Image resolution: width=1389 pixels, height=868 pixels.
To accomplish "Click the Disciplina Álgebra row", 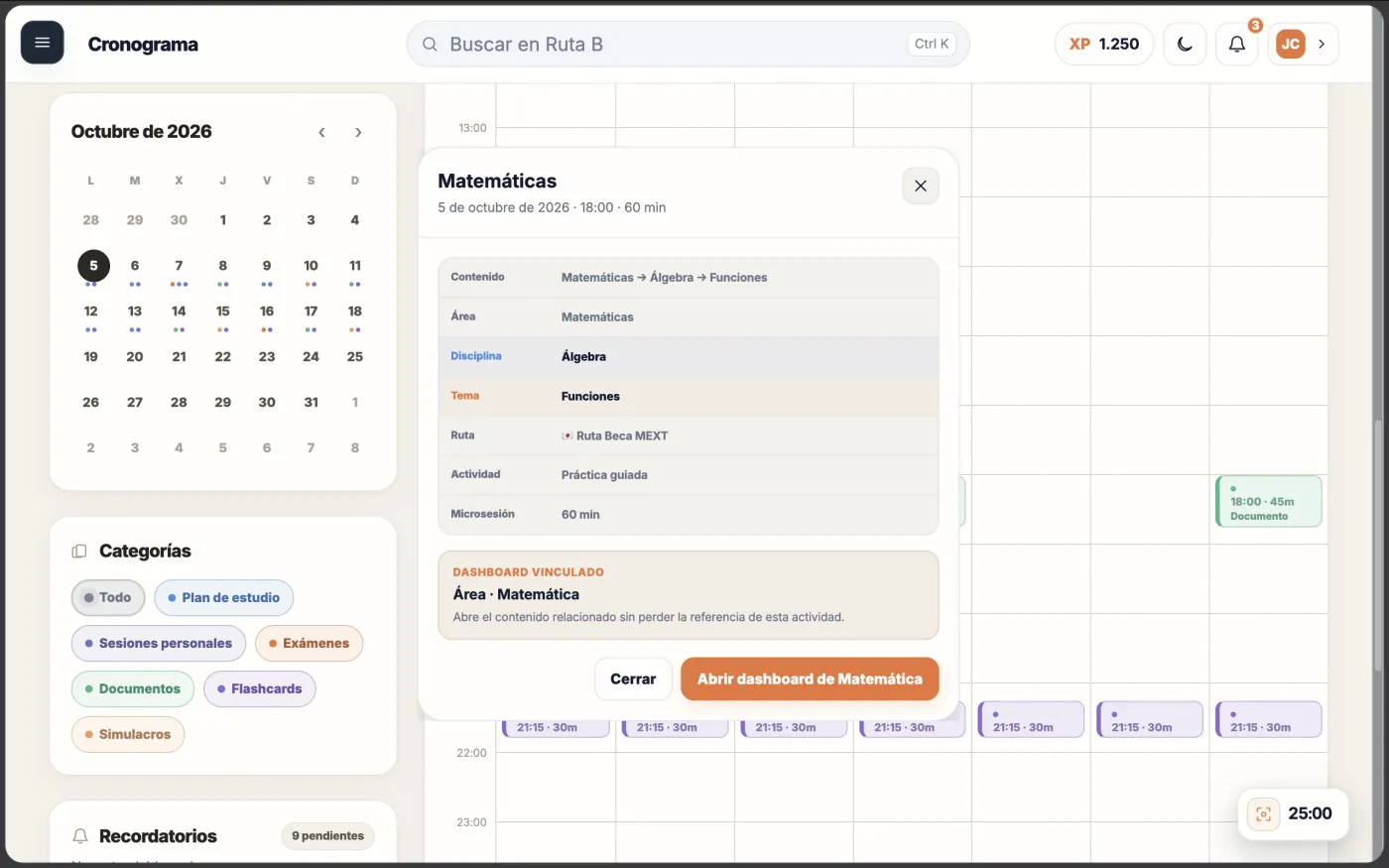I will tap(688, 356).
